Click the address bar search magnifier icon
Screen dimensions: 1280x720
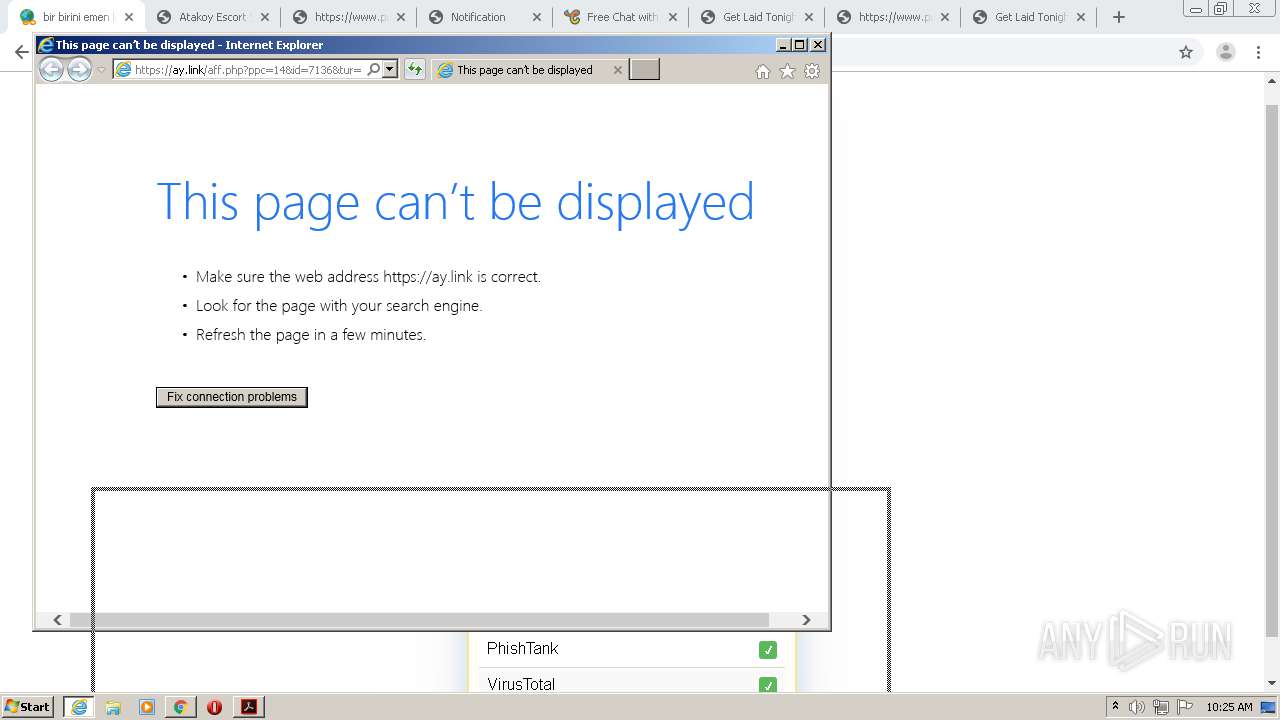tap(374, 69)
